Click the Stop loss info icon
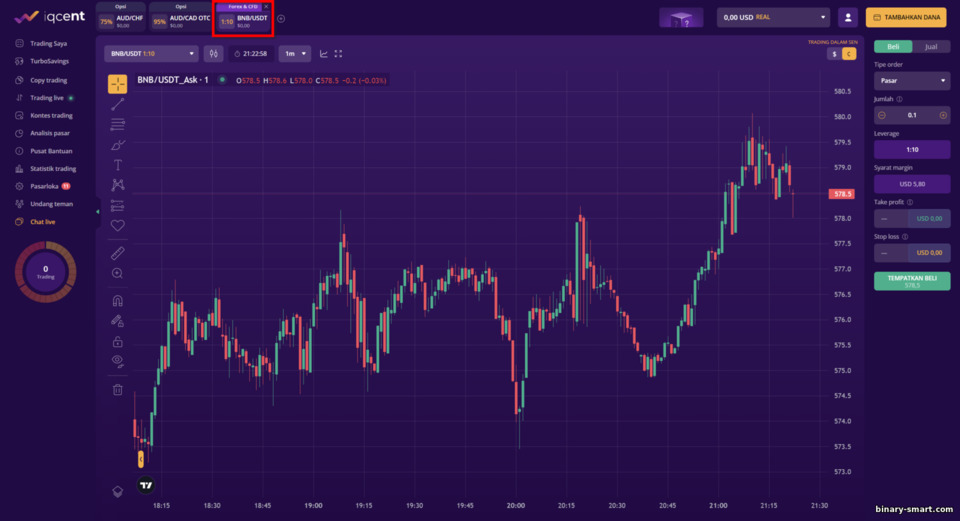The image size is (960, 521). [x=905, y=236]
